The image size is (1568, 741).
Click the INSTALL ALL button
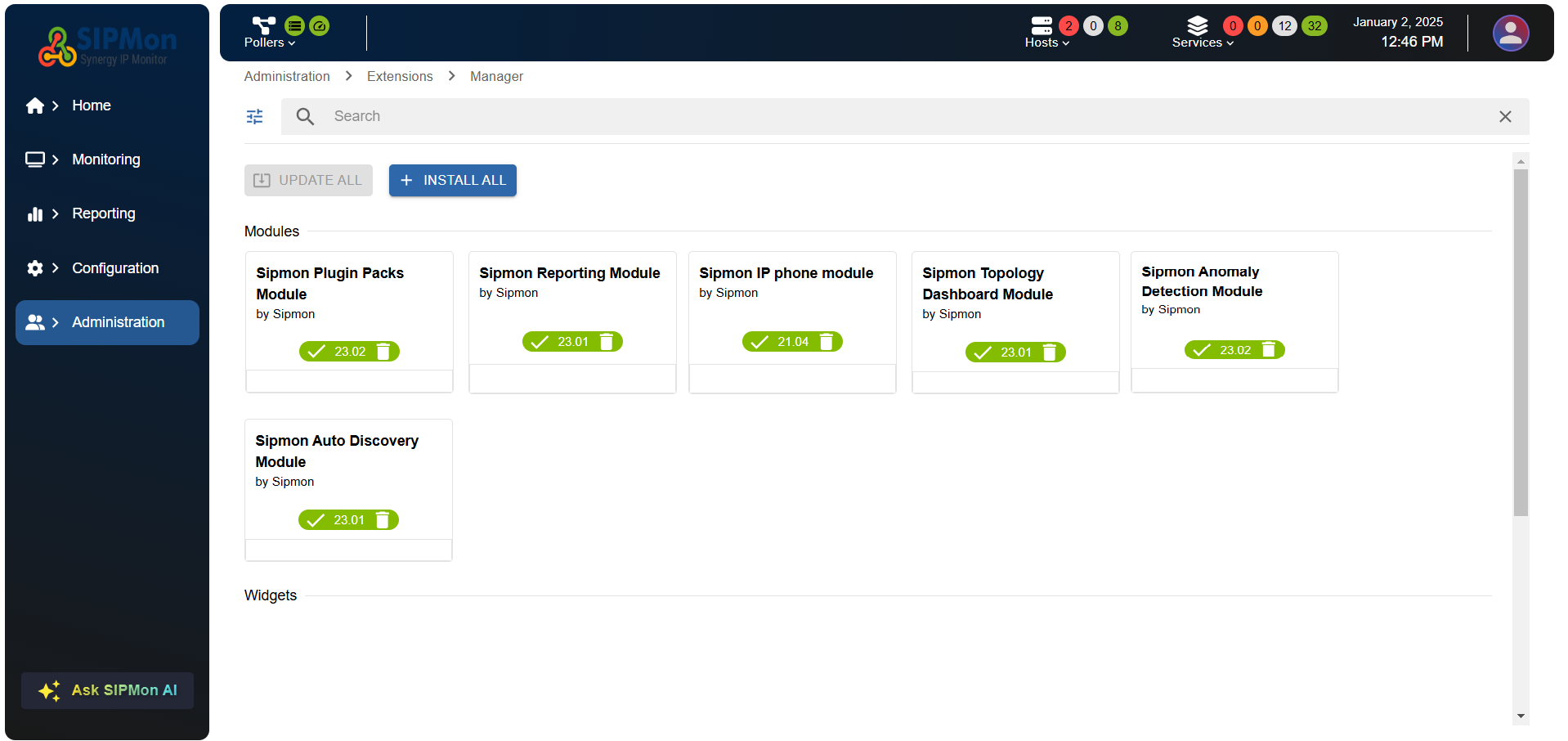(453, 181)
